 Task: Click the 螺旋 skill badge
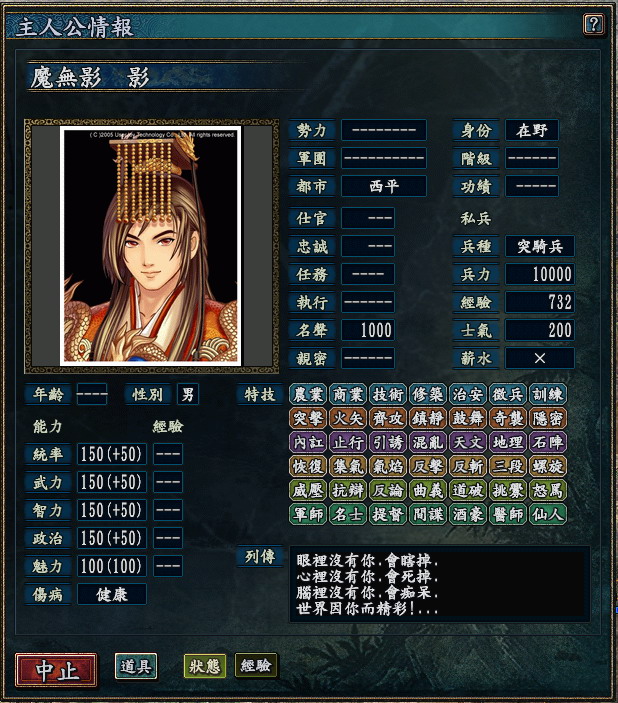coord(548,466)
